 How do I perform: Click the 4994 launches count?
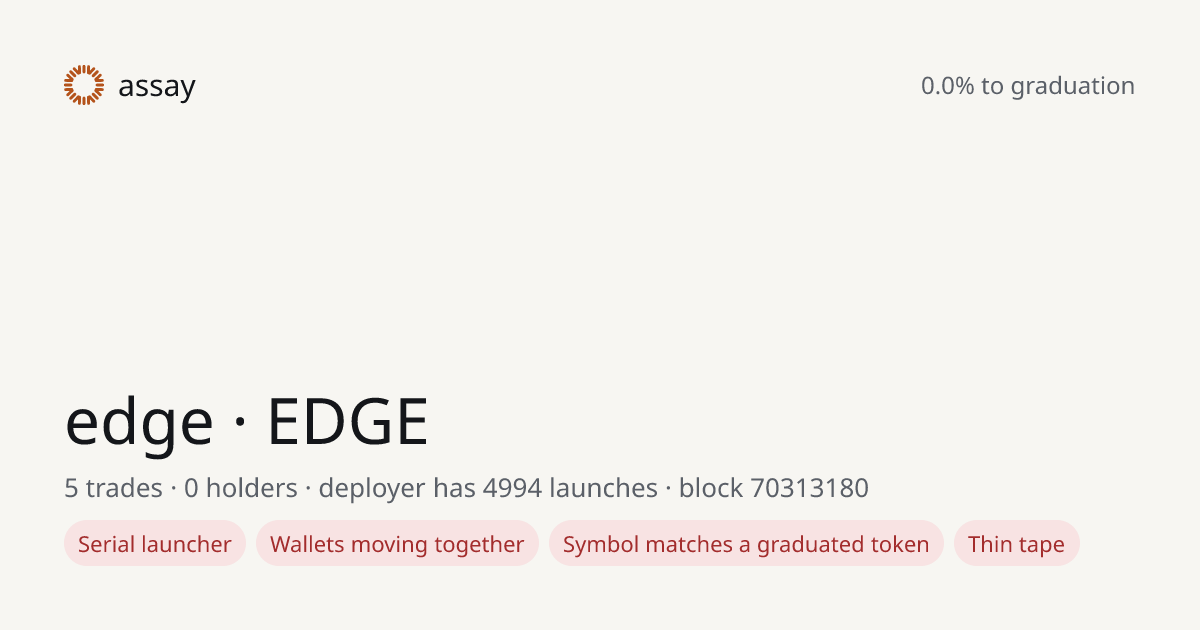(x=570, y=488)
